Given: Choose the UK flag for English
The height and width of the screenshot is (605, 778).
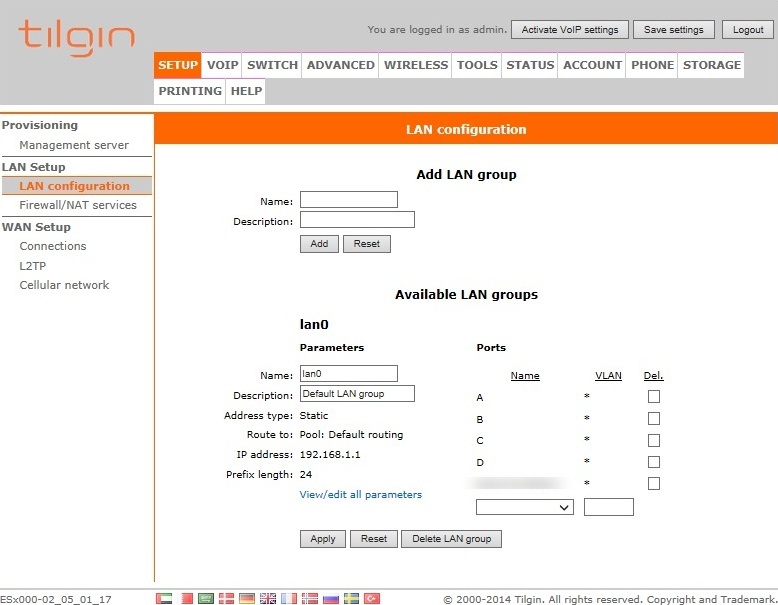Looking at the screenshot, I should tap(268, 599).
